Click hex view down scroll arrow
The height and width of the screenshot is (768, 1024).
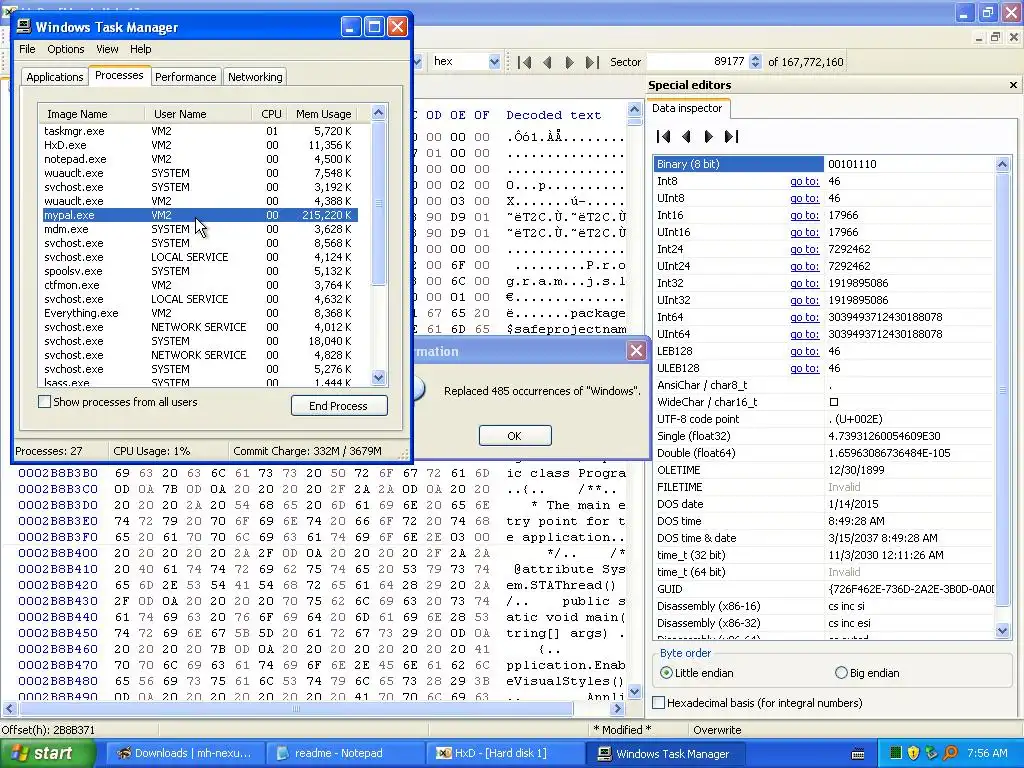[x=634, y=691]
